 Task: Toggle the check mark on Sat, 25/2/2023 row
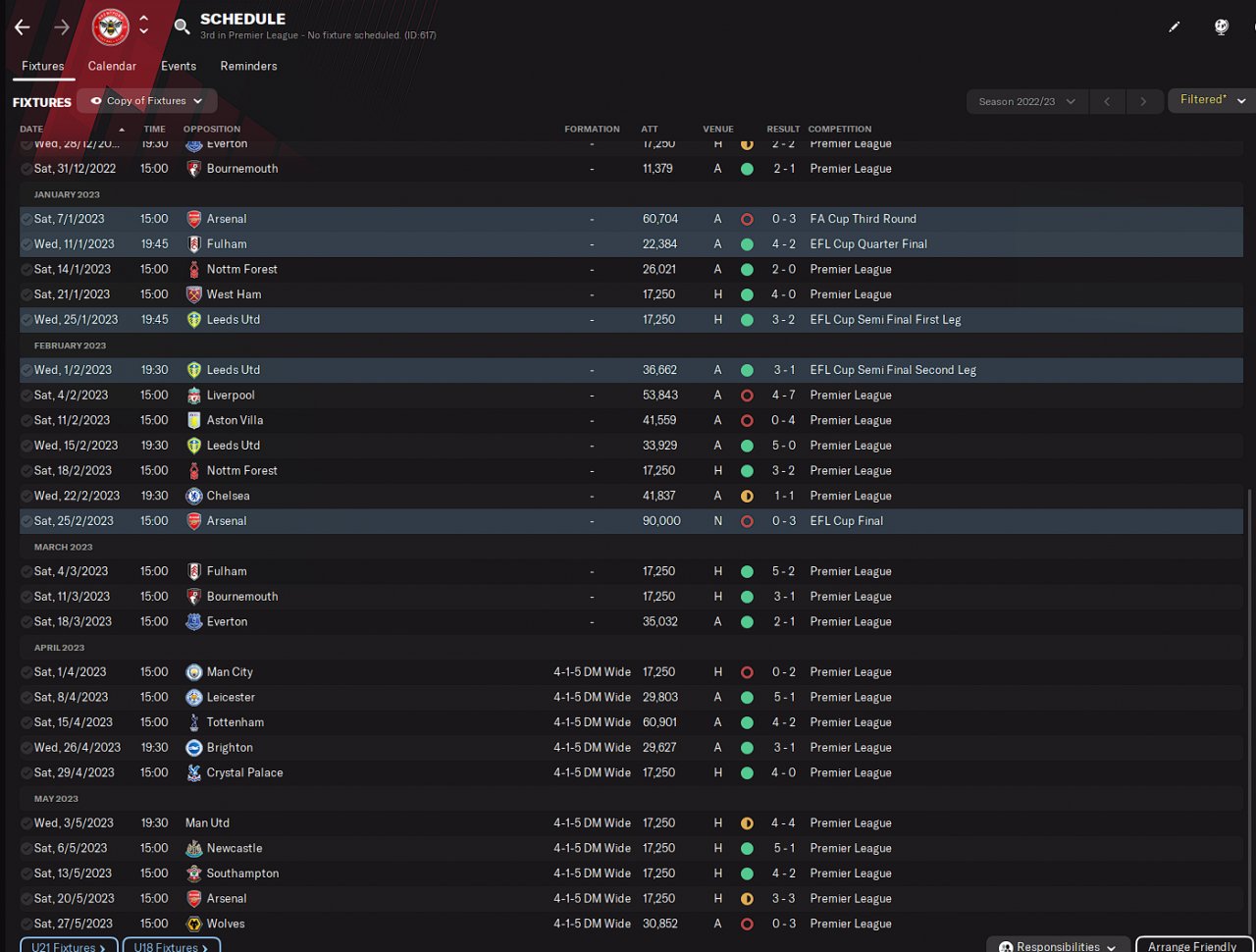point(26,521)
